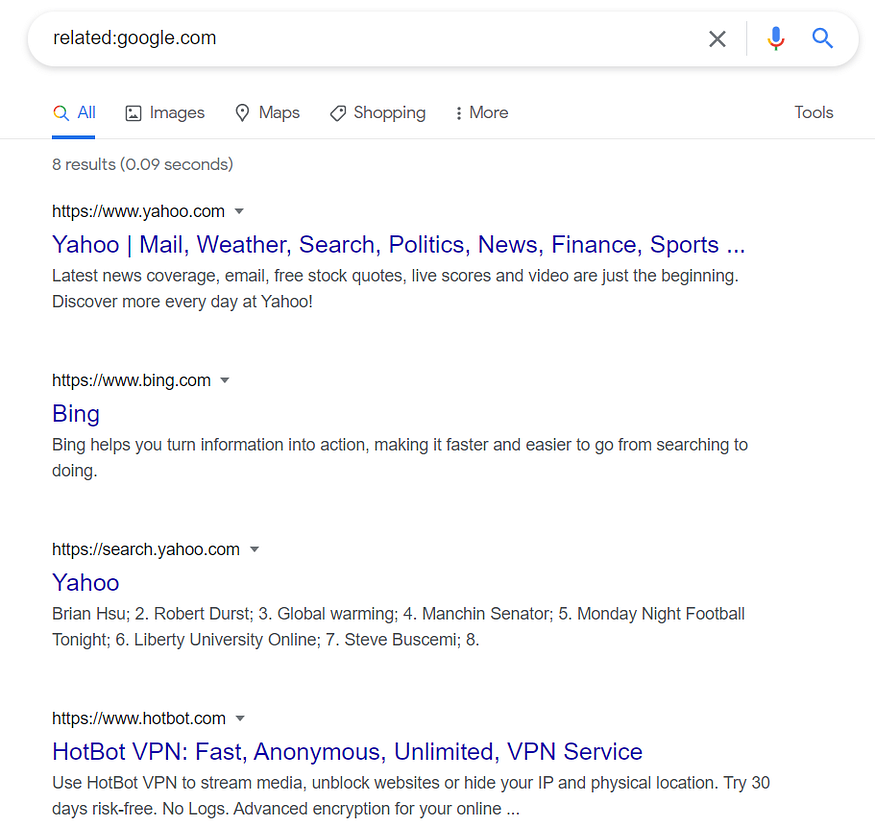Open the Yahoo Mail, Weather, Search result link
The width and height of the screenshot is (875, 828).
click(x=398, y=245)
